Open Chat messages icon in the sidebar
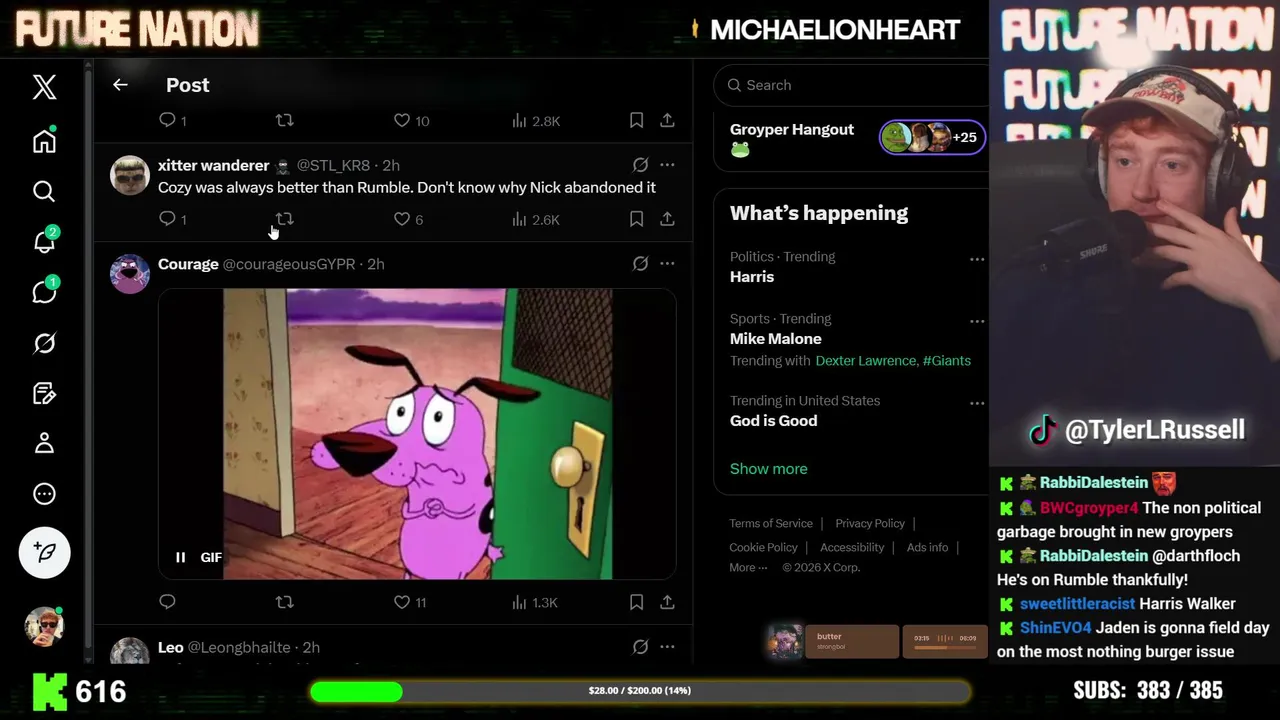 coord(44,292)
